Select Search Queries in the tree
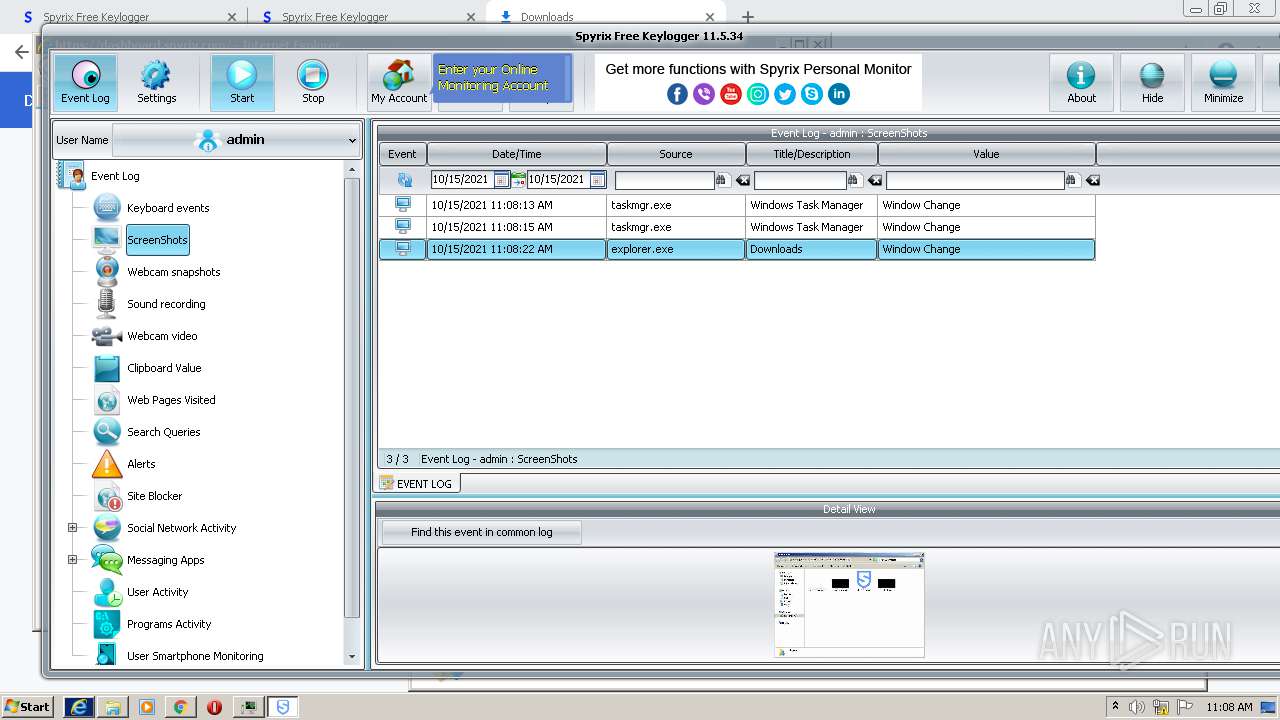This screenshot has height=720, width=1280. click(163, 432)
